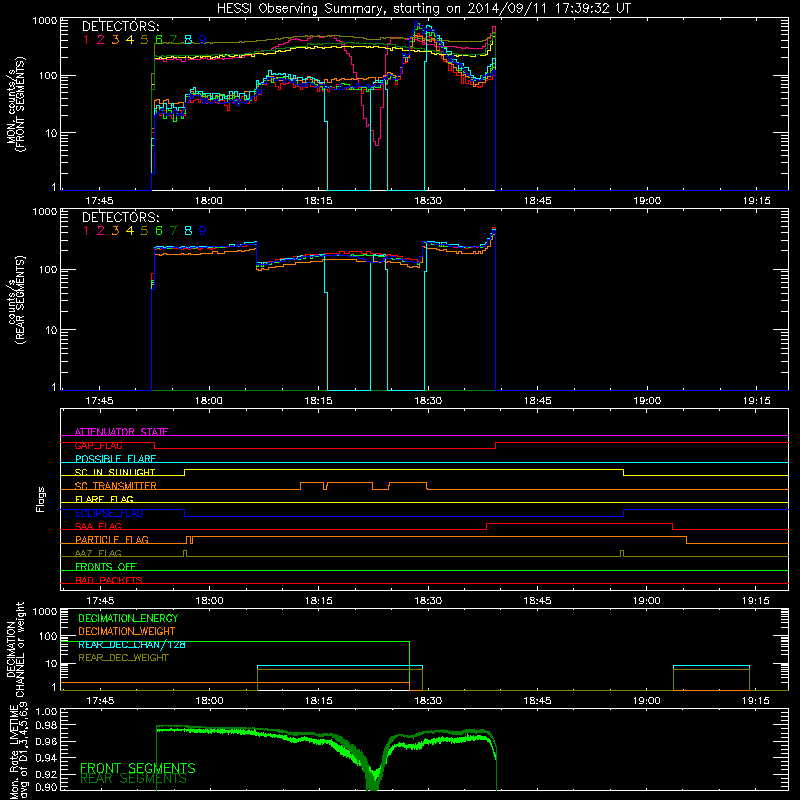Select orange detector 3 in rear segments legend
Image resolution: width=800 pixels, height=800 pixels.
click(115, 231)
